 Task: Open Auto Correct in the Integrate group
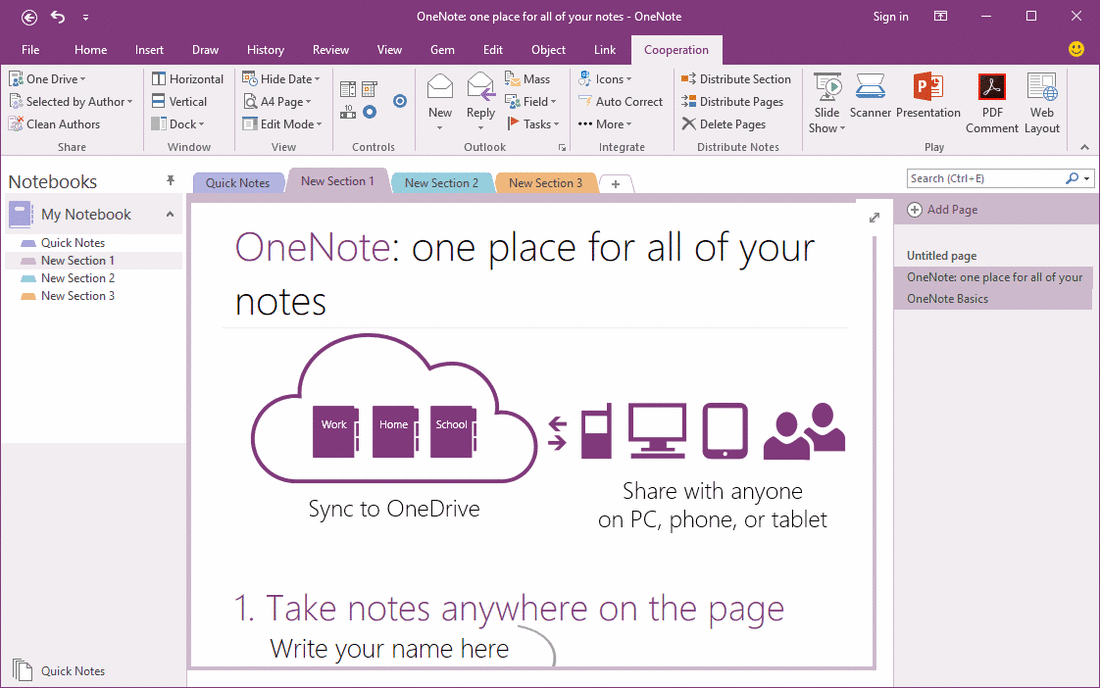click(x=620, y=102)
